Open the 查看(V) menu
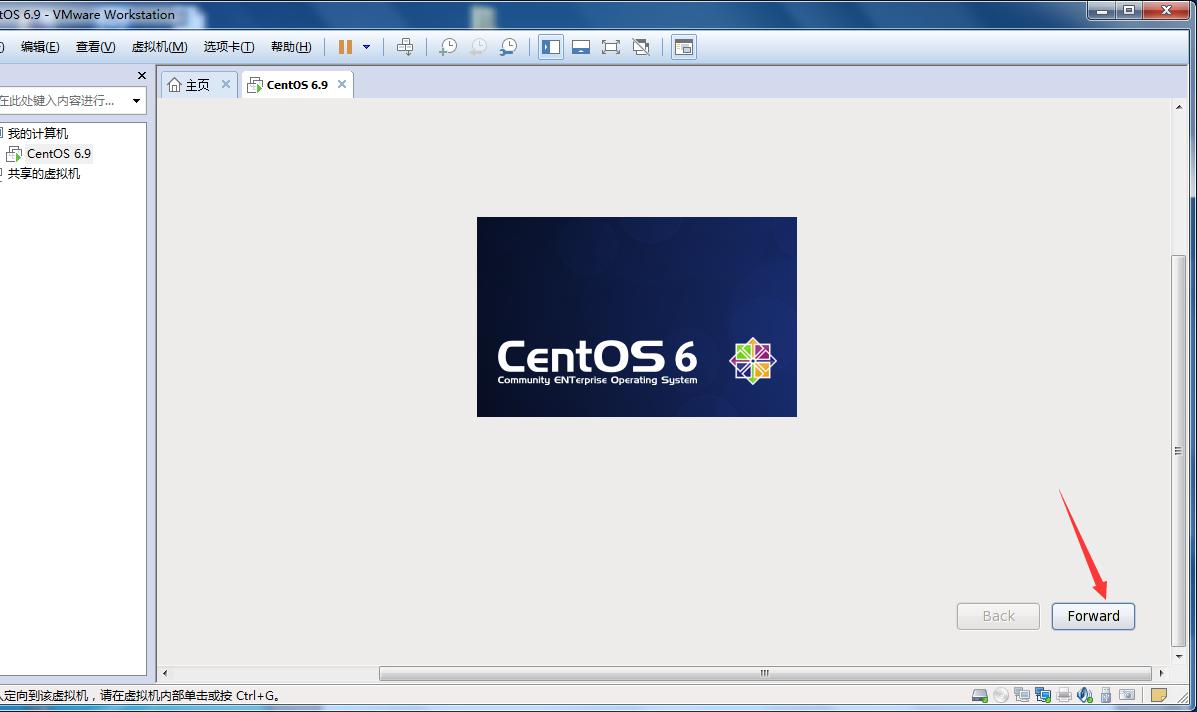The width and height of the screenshot is (1197, 712). (x=95, y=47)
